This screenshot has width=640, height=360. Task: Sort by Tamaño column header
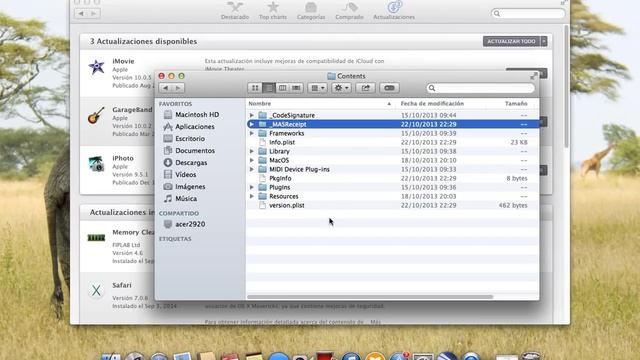(x=516, y=104)
